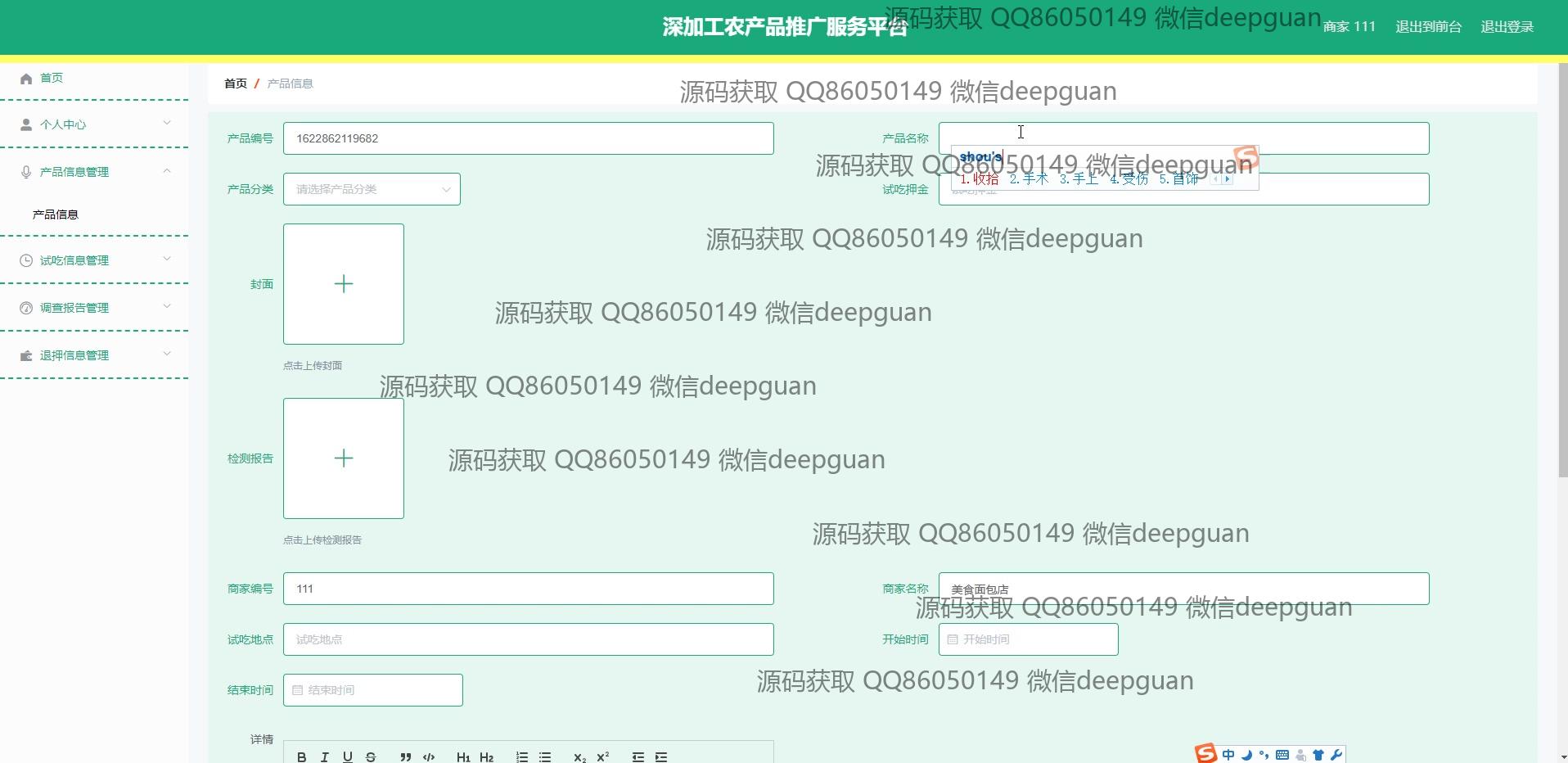Decrease indent in the editor toolbar
The width and height of the screenshot is (1568, 763).
(638, 757)
